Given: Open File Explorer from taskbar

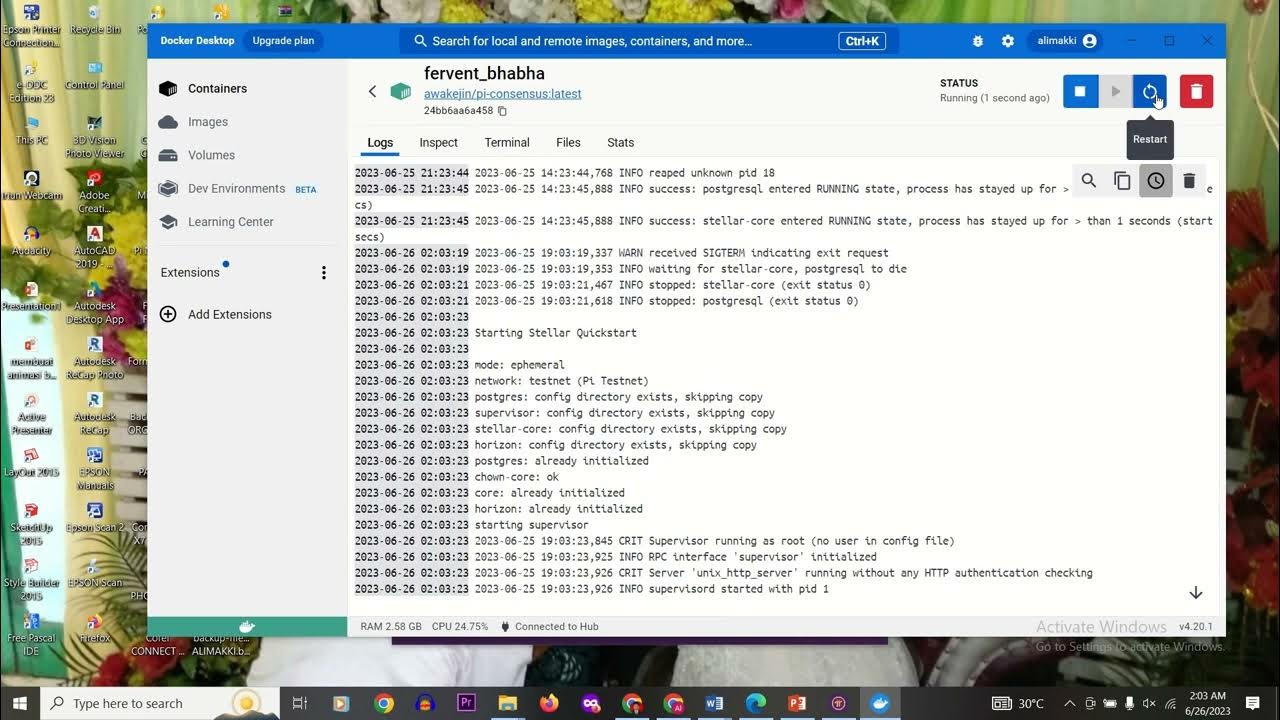Looking at the screenshot, I should (x=507, y=703).
